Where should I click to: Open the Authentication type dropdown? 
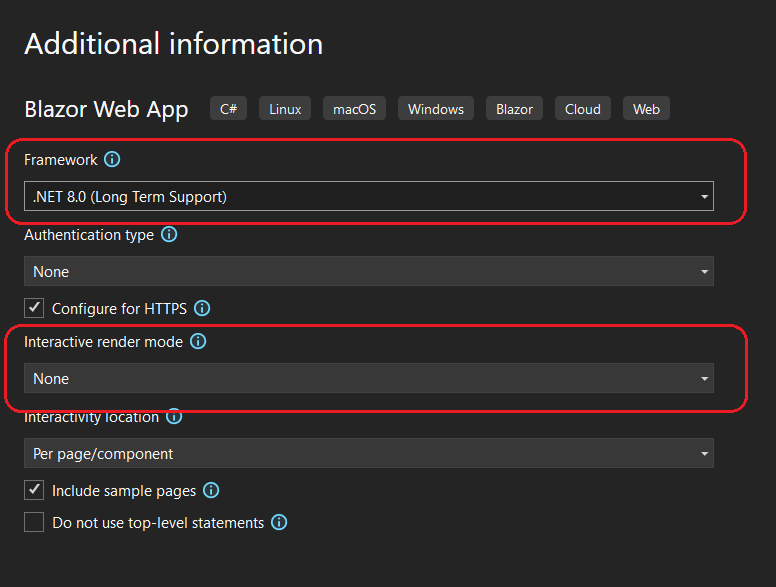tap(368, 272)
